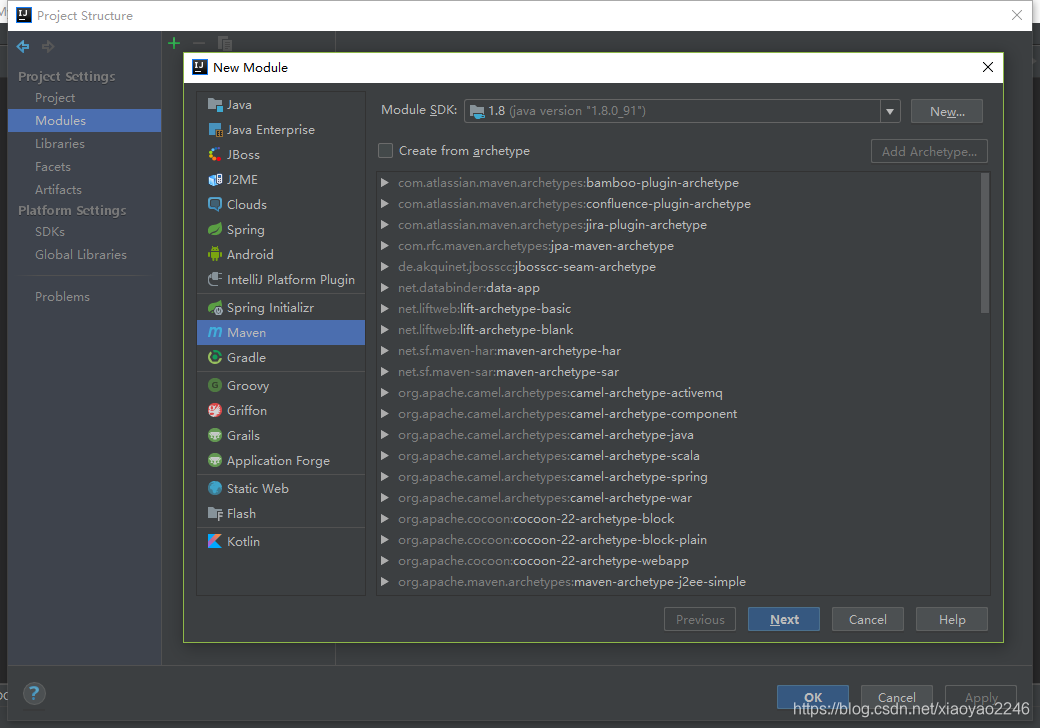Click the Next button

[784, 619]
